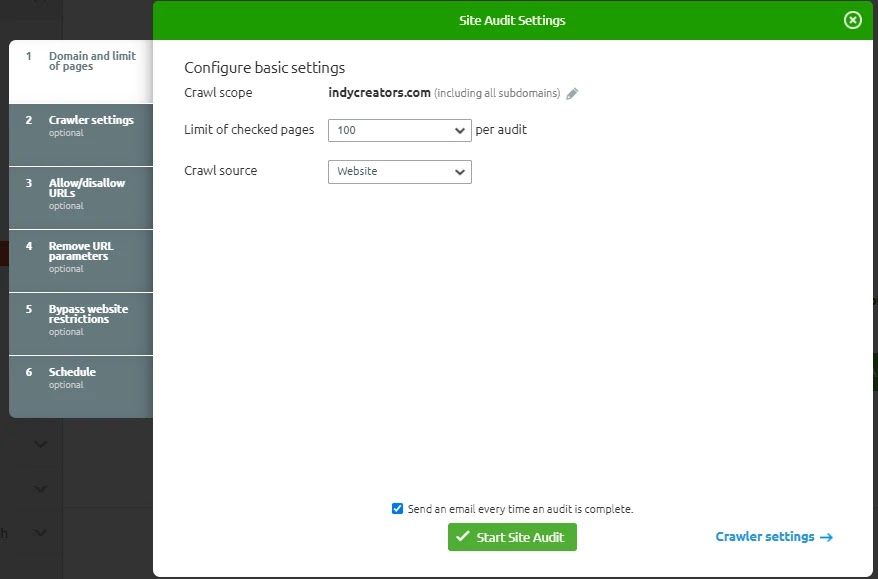Close the Site Audit Settings dialog
The height and width of the screenshot is (579, 878).
tap(852, 20)
